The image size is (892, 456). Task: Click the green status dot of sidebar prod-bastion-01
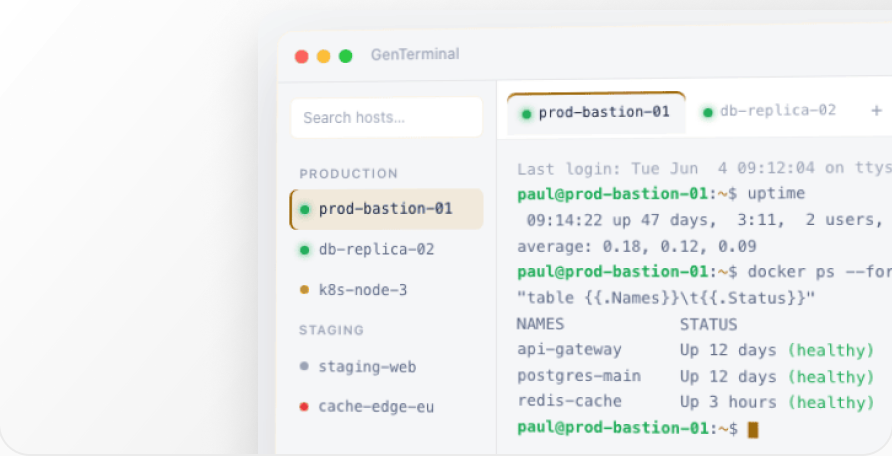[x=304, y=210]
